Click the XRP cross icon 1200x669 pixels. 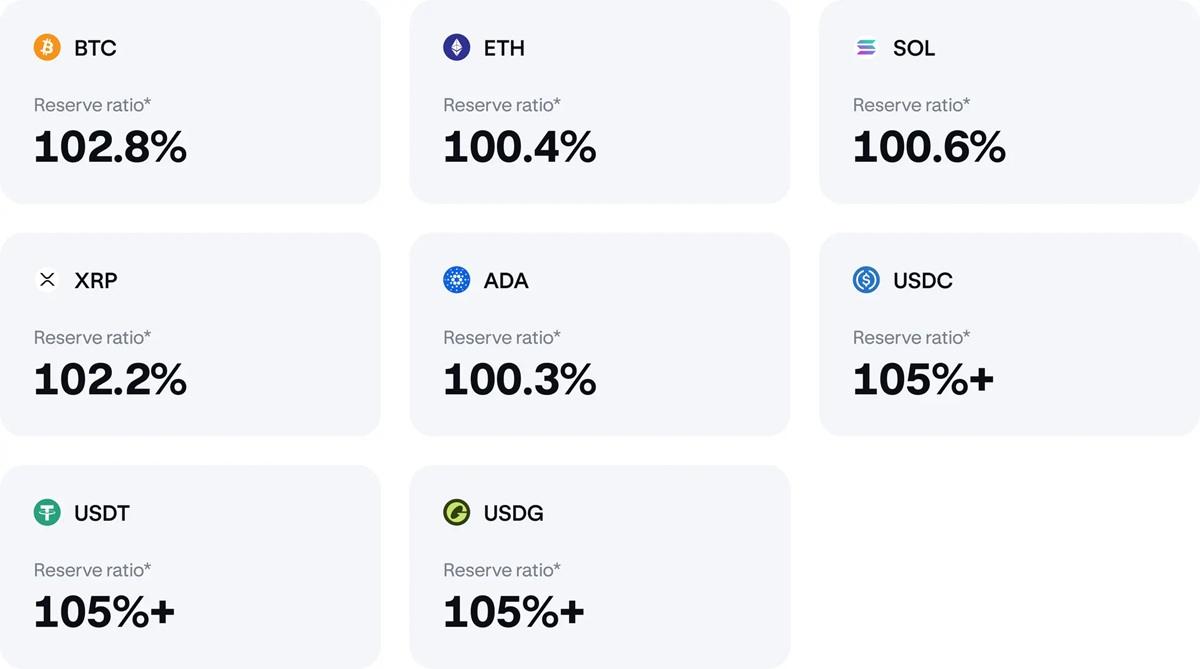click(47, 280)
